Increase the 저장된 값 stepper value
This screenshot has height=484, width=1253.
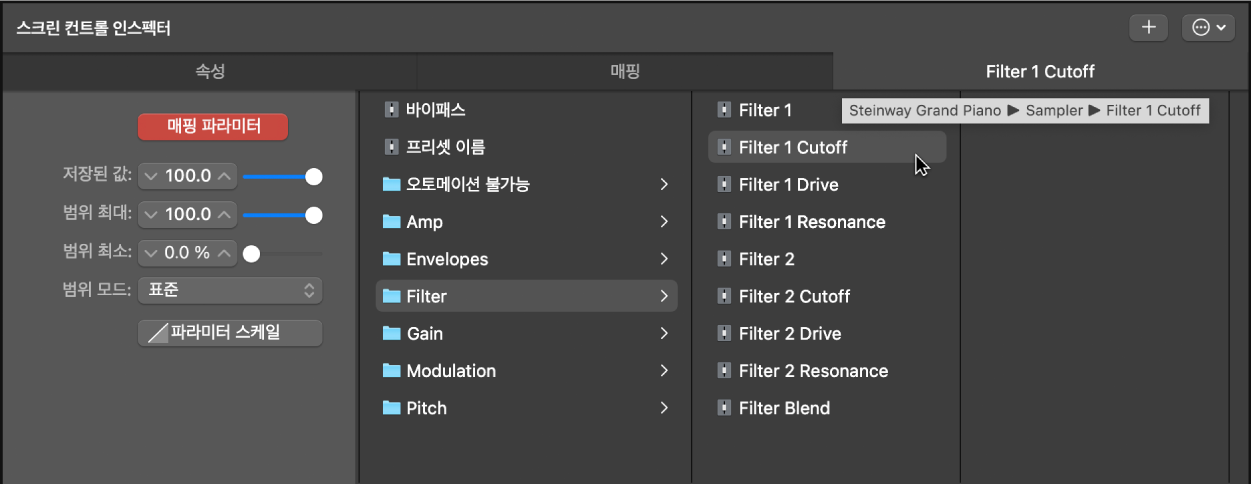point(225,177)
